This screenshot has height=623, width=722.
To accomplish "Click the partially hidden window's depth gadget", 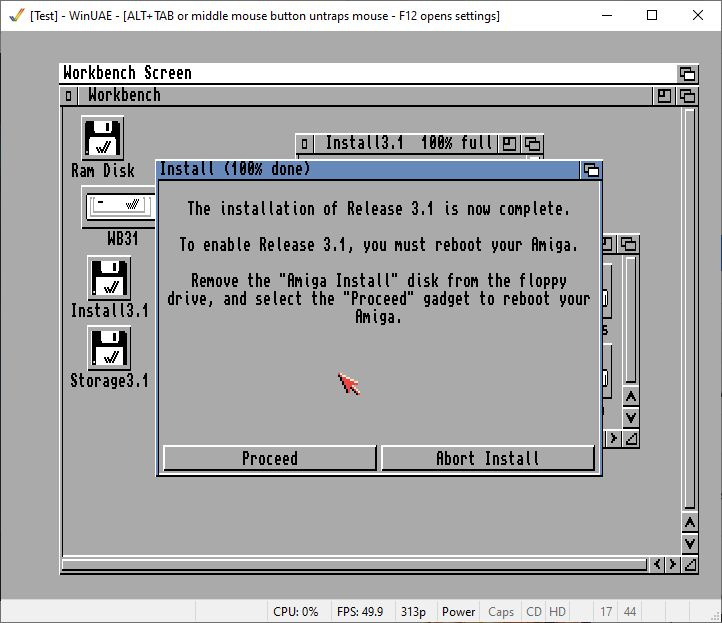I will click(629, 244).
